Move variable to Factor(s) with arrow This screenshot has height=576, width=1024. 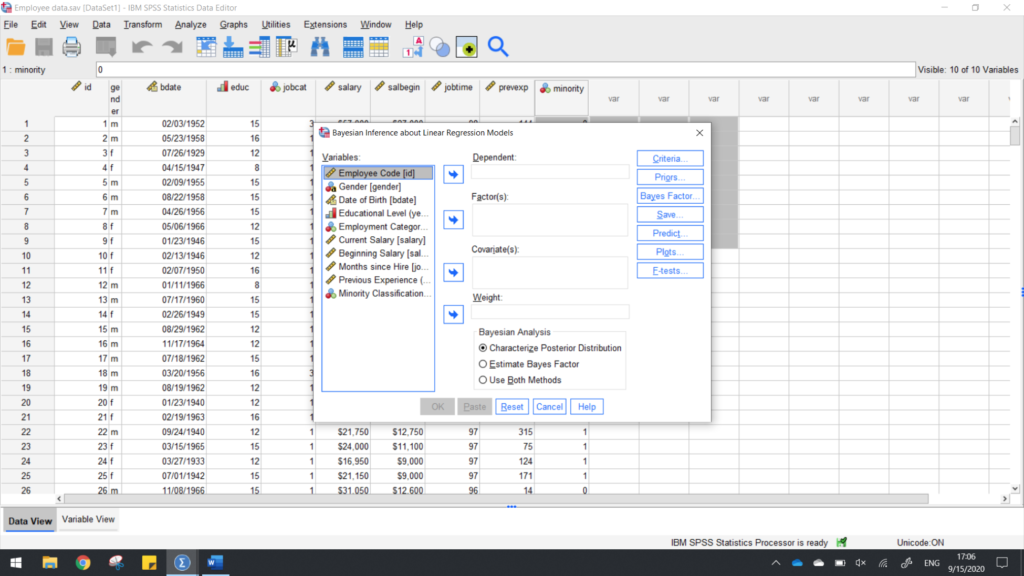453,219
